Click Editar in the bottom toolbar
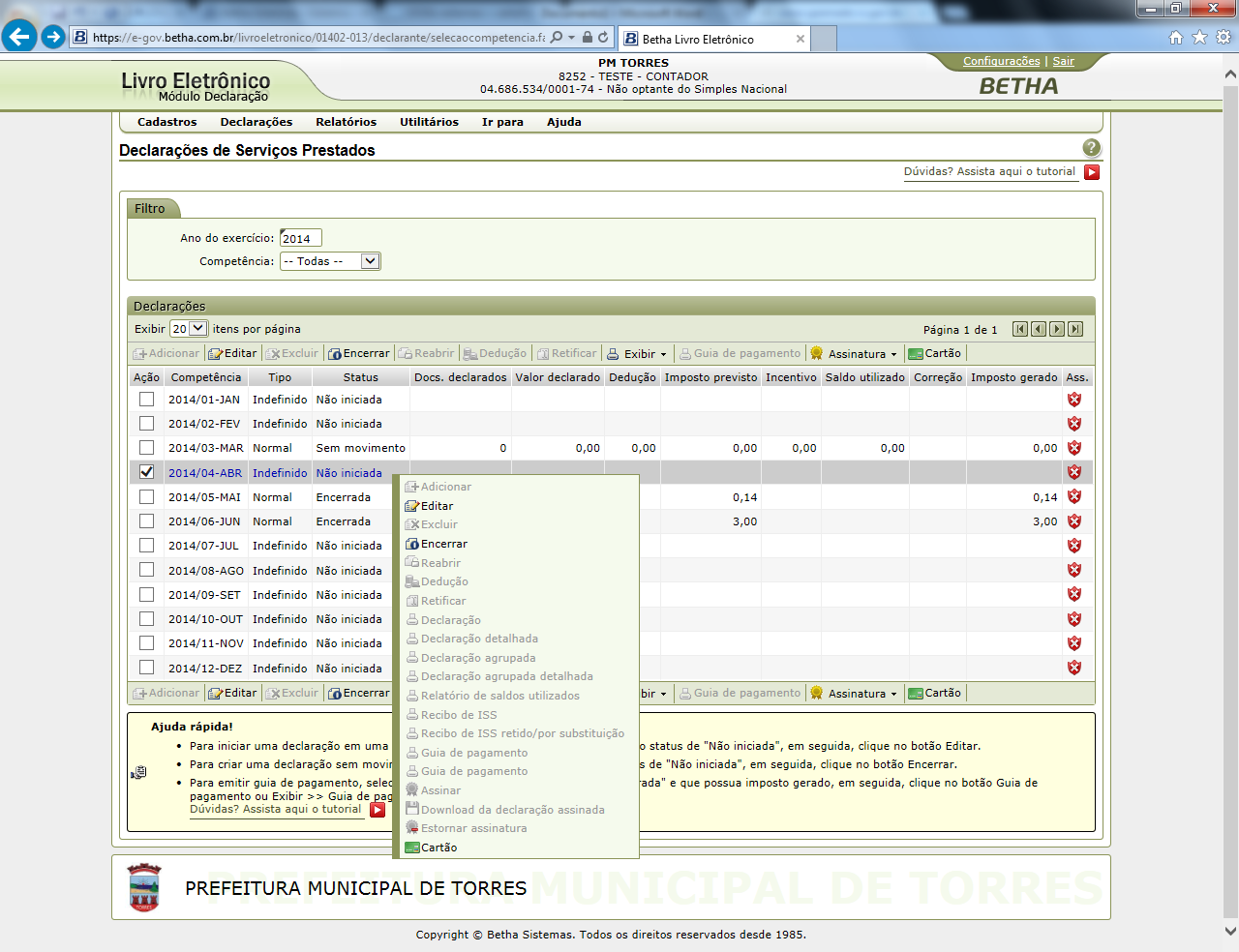The image size is (1239, 952). [233, 694]
